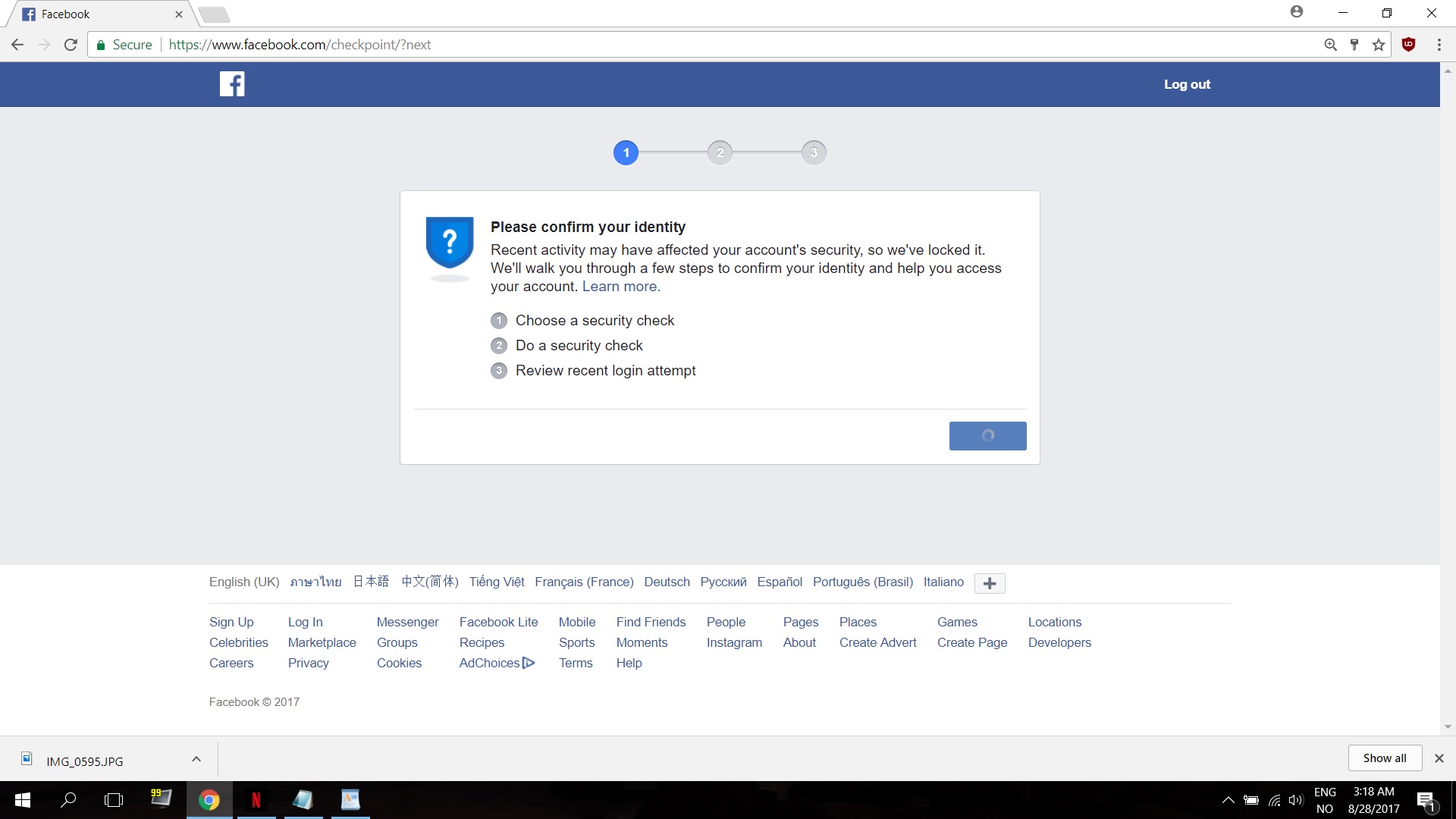Switch language to Italiano
Viewport: 1456px width, 819px height.
(943, 582)
